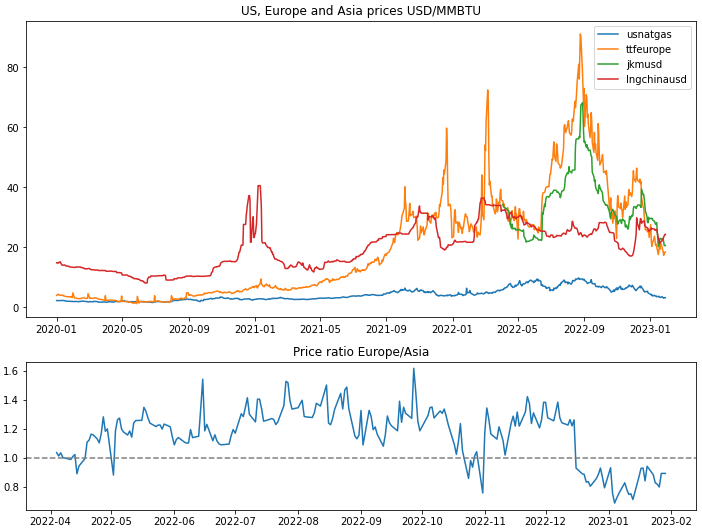Click the ratio axis label '1.2'
The image size is (702, 532).
tap(11, 429)
